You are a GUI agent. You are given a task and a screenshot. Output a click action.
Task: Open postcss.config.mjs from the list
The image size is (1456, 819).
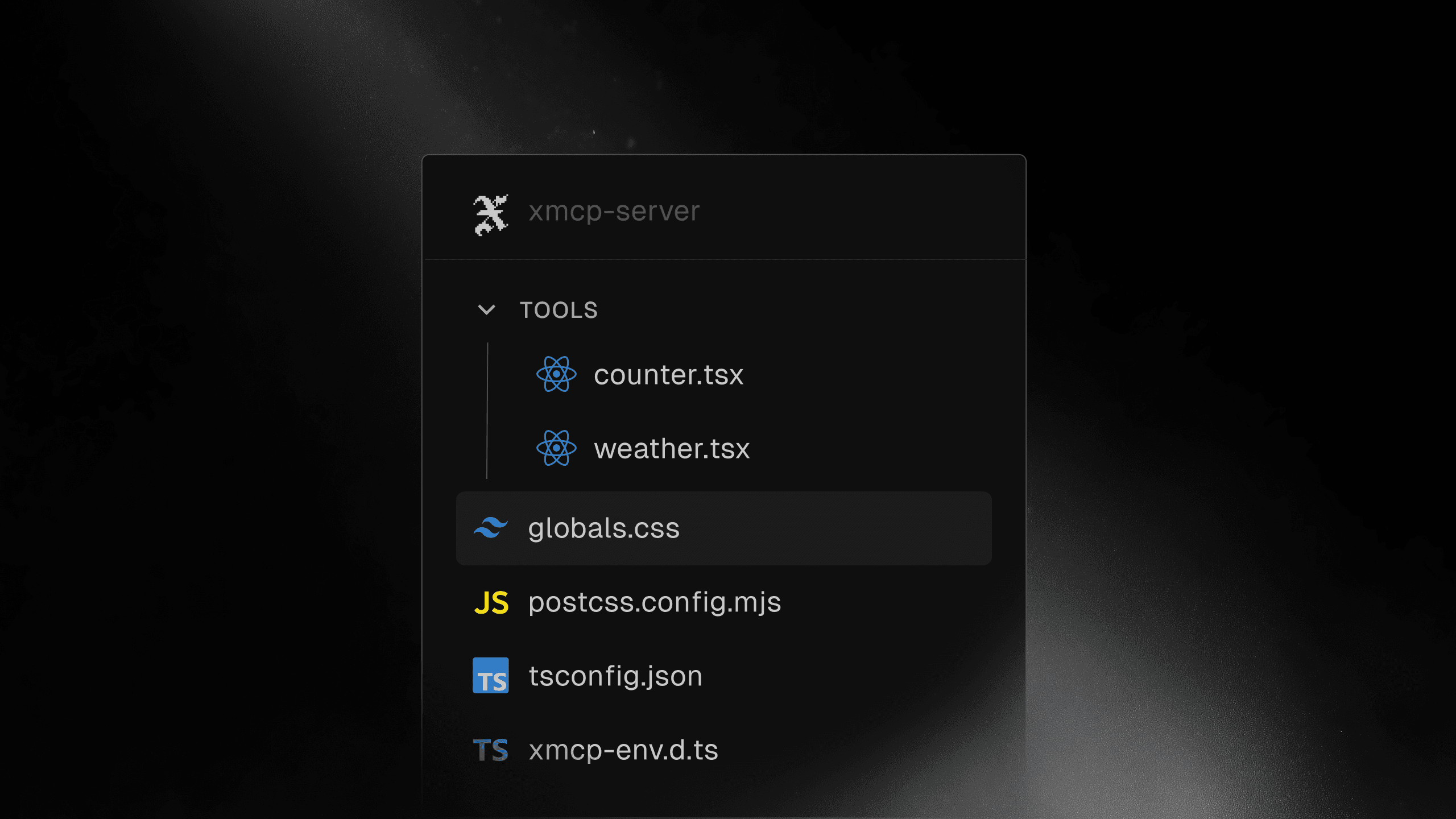point(654,603)
